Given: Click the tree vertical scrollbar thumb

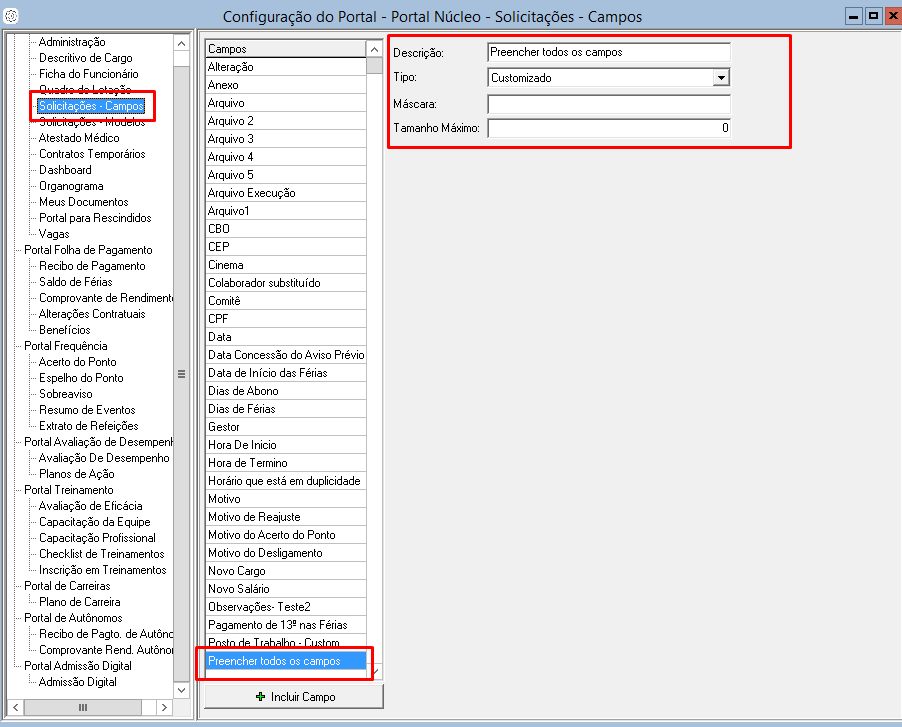Looking at the screenshot, I should [181, 374].
